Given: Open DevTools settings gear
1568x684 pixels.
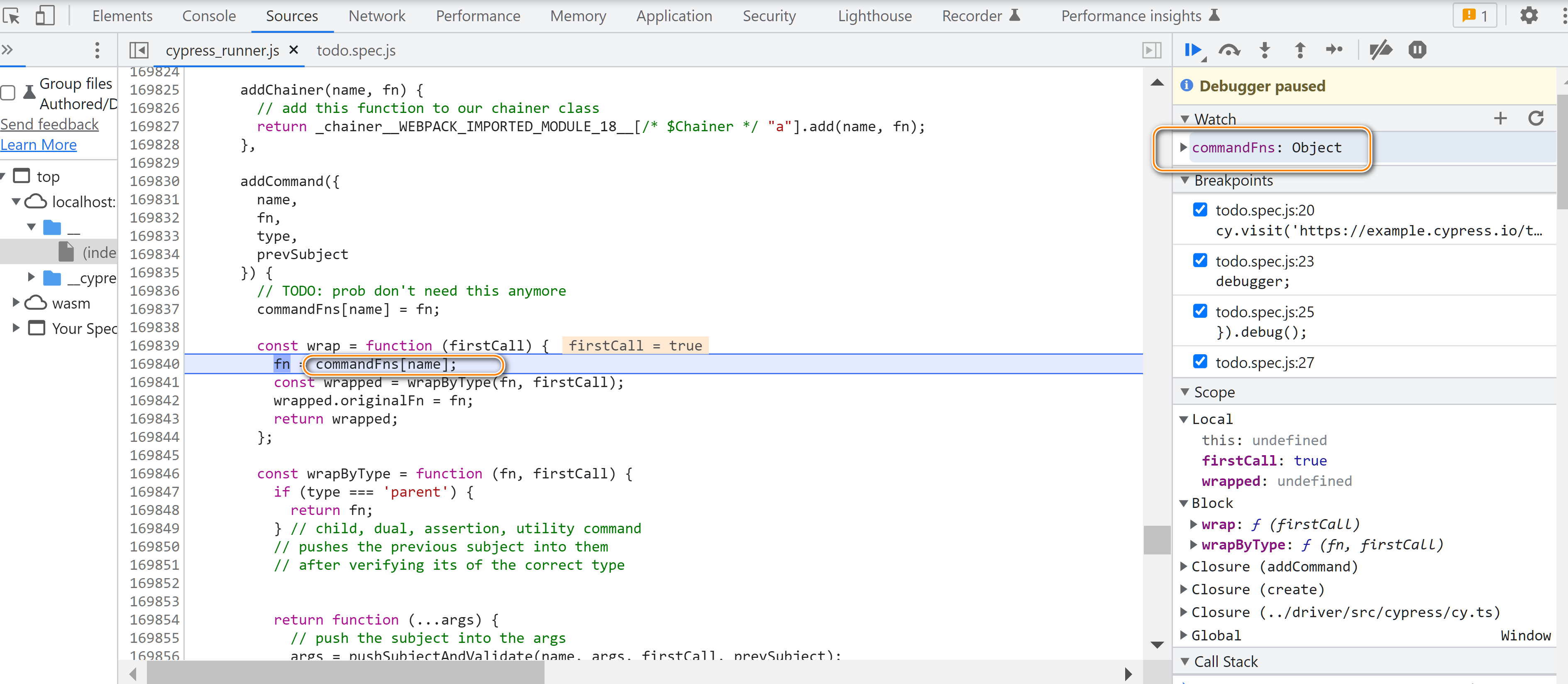Looking at the screenshot, I should coord(1529,16).
